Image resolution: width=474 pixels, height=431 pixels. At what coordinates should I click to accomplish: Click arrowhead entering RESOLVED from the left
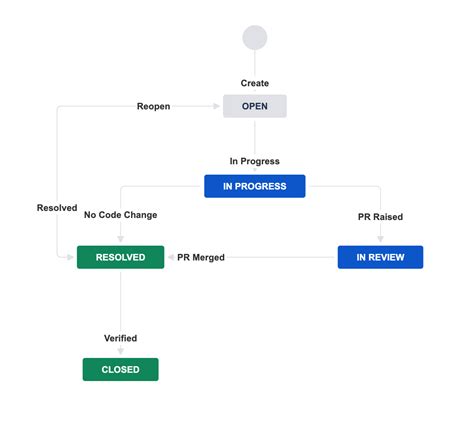(x=70, y=257)
